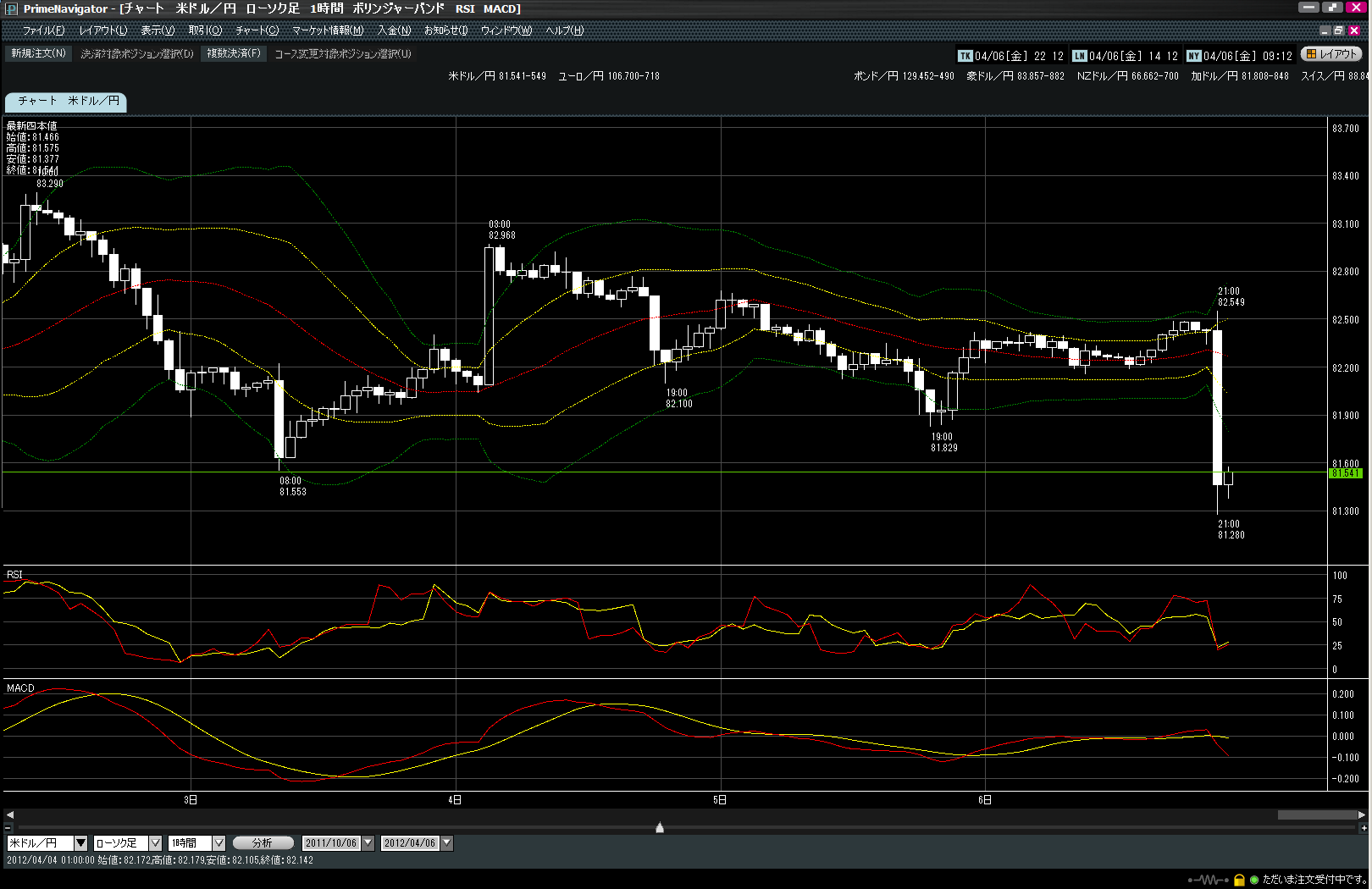1372x889 pixels.
Task: Click the connection waveform status icon
Action: [x=1208, y=880]
